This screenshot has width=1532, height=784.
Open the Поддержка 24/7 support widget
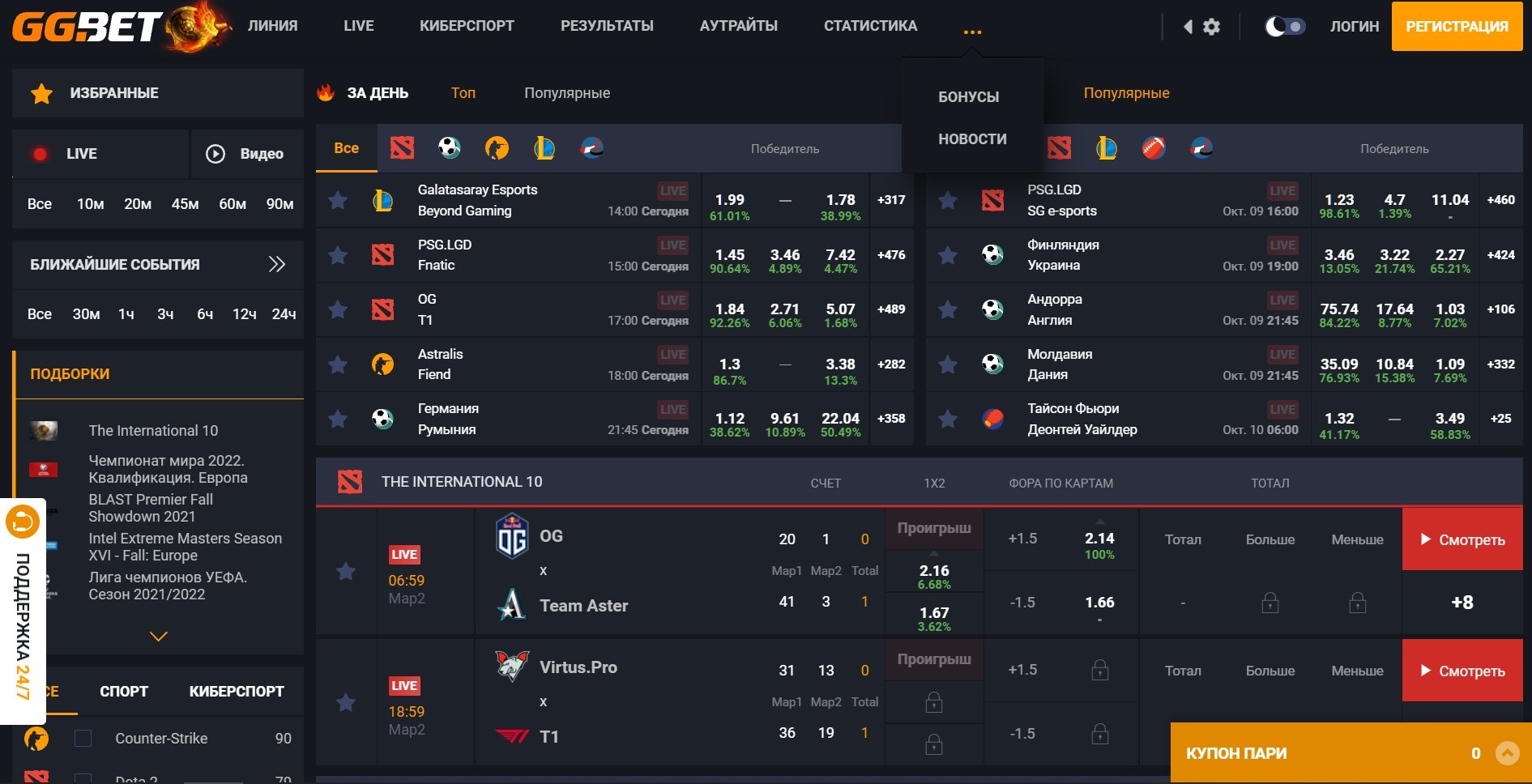click(x=23, y=611)
